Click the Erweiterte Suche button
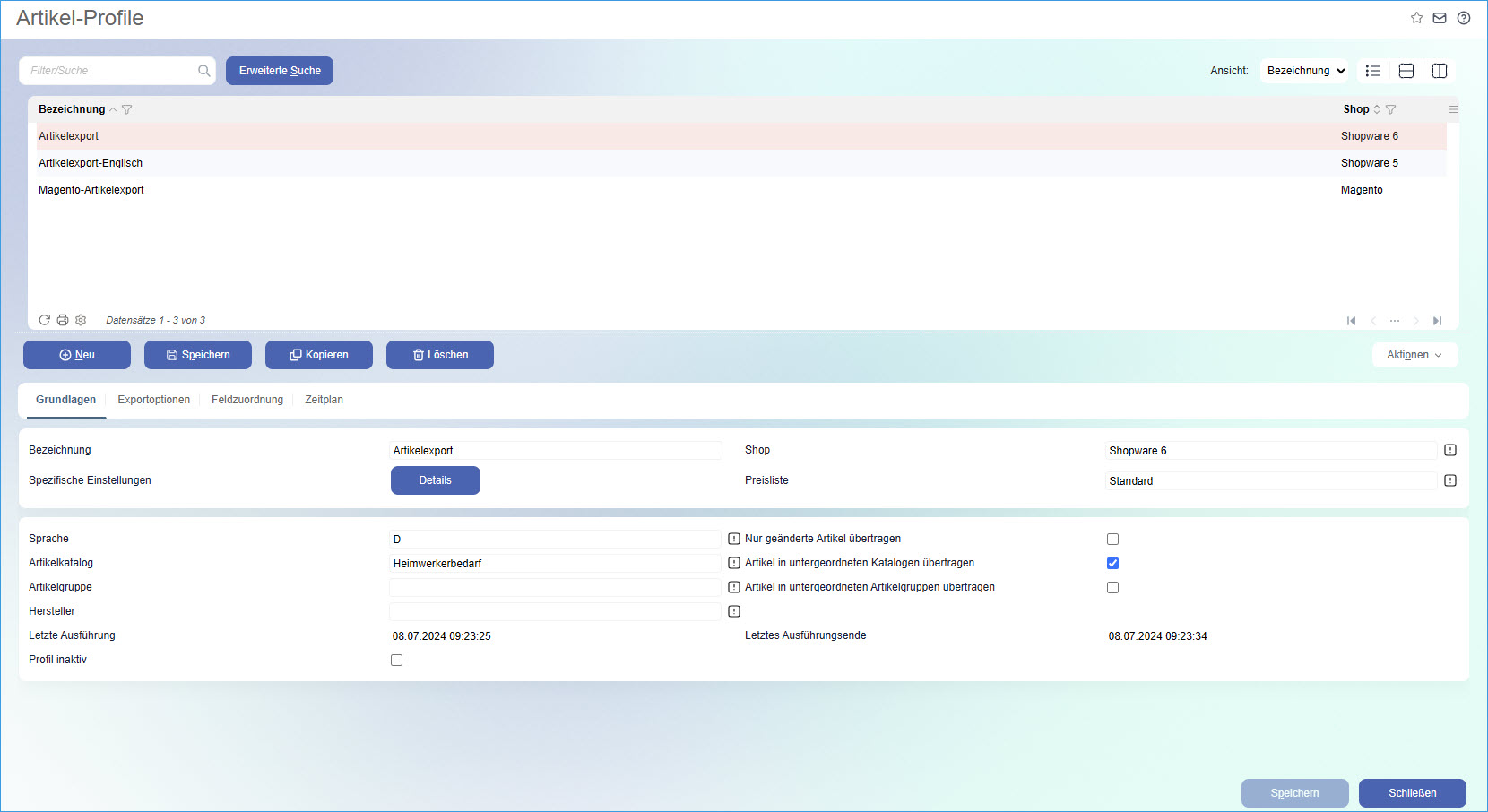The height and width of the screenshot is (812, 1488). (280, 71)
